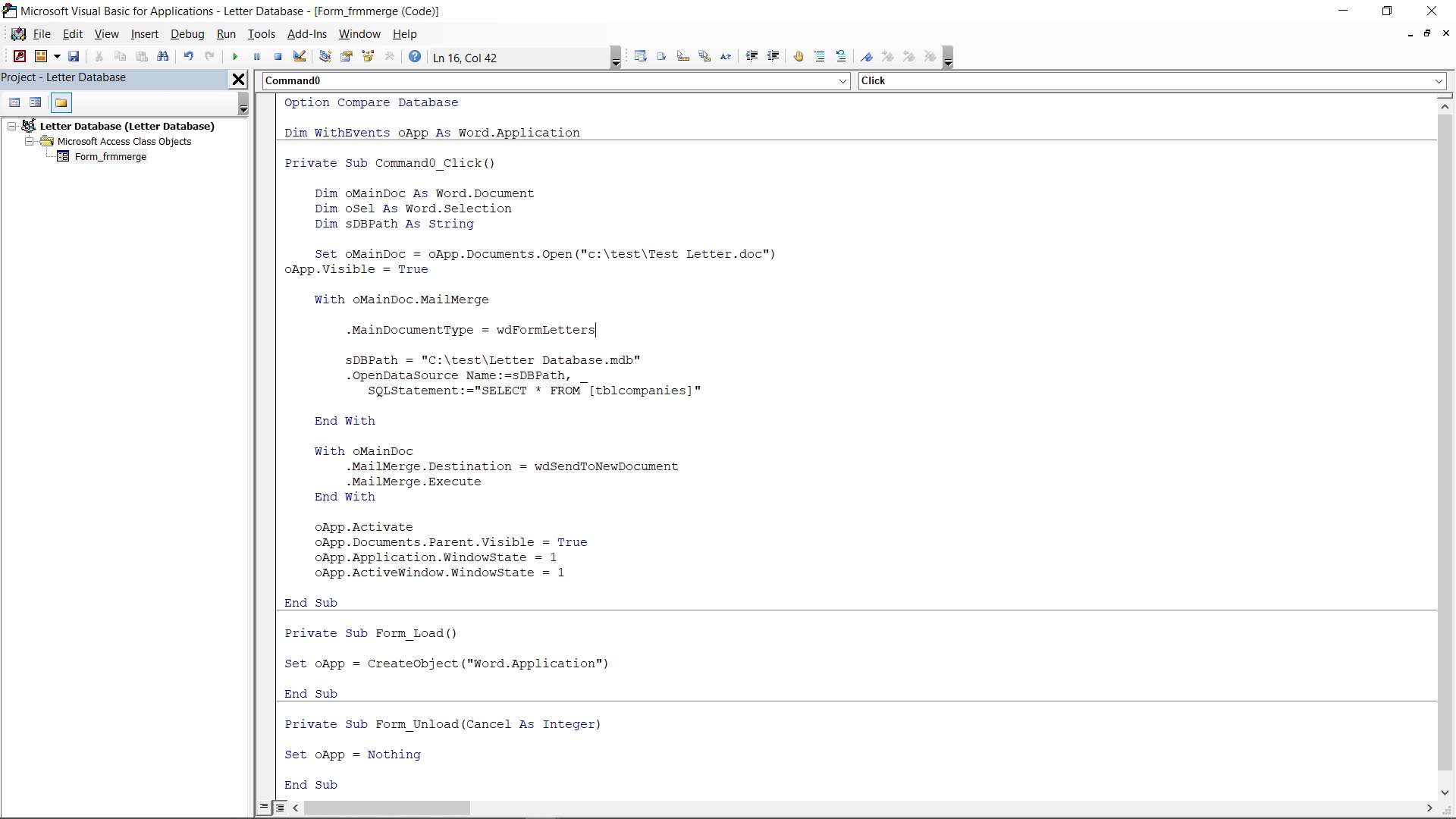Open the Object Browser icon
This screenshot has height=819, width=1456.
pyautogui.click(x=369, y=57)
